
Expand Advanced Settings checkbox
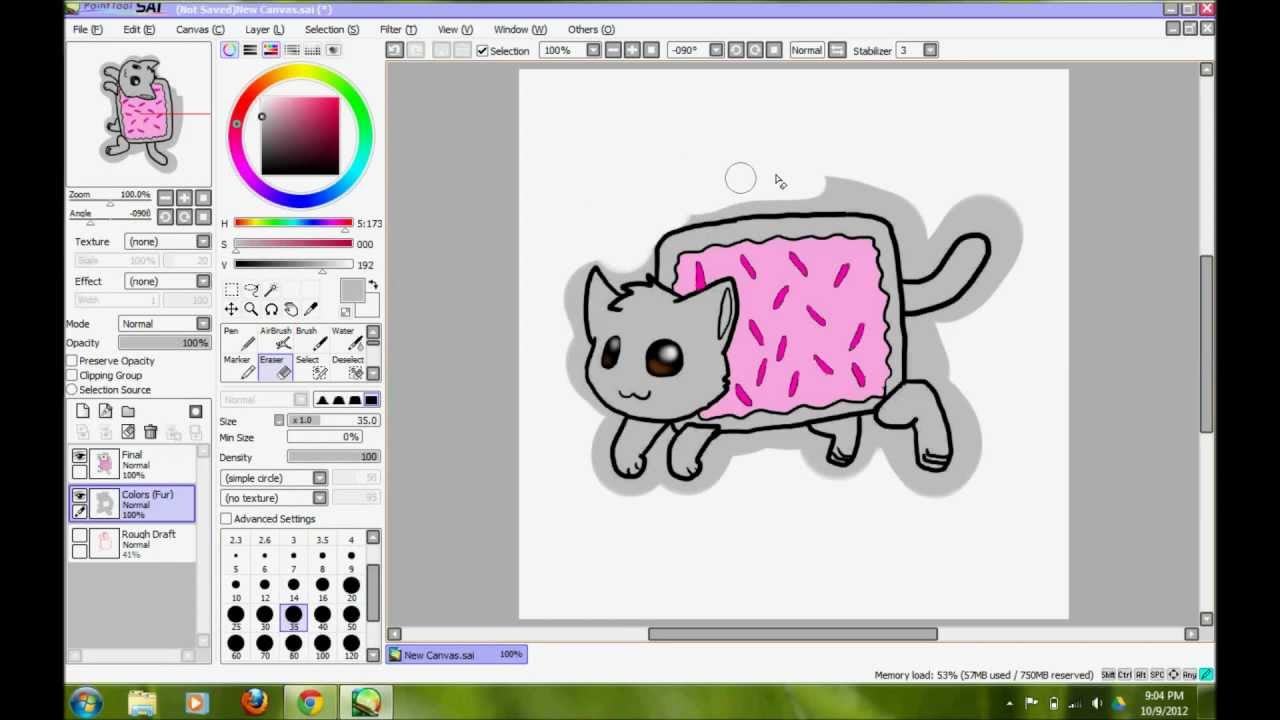[x=226, y=519]
